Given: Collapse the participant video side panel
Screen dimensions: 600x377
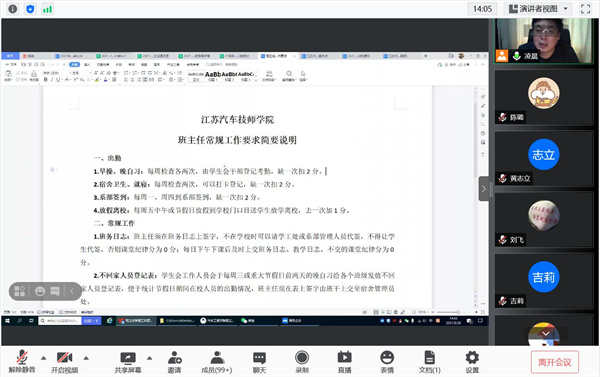Looking at the screenshot, I should [x=484, y=189].
